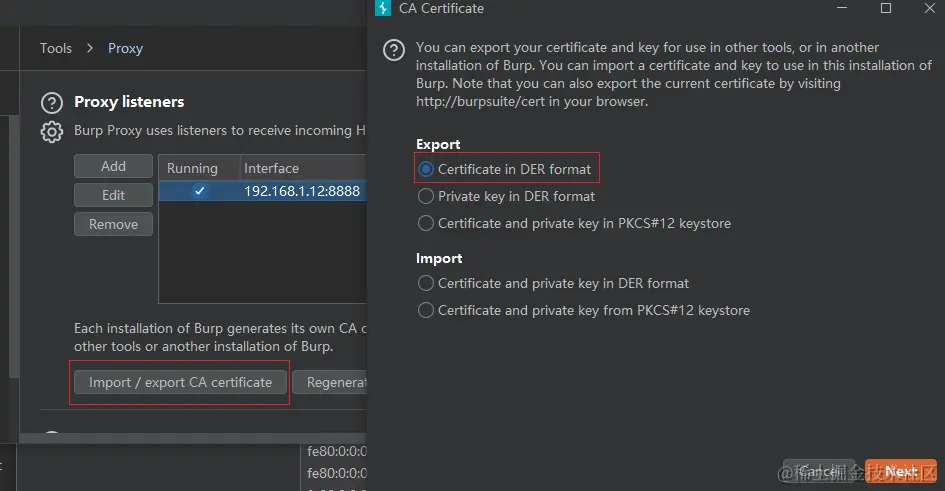This screenshot has height=491, width=945.
Task: Click the vertical scrollbar at left edge
Action: point(14,247)
